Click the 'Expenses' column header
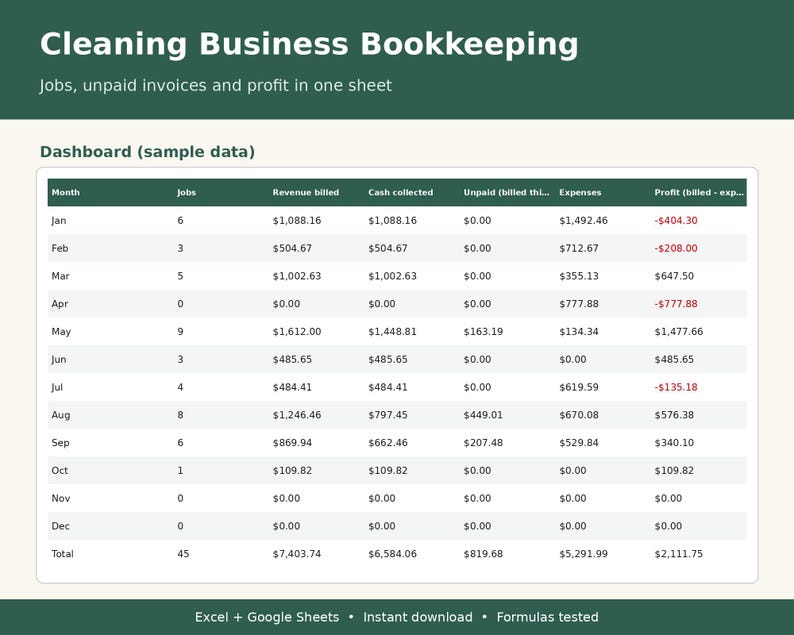This screenshot has height=635, width=794. click(580, 192)
